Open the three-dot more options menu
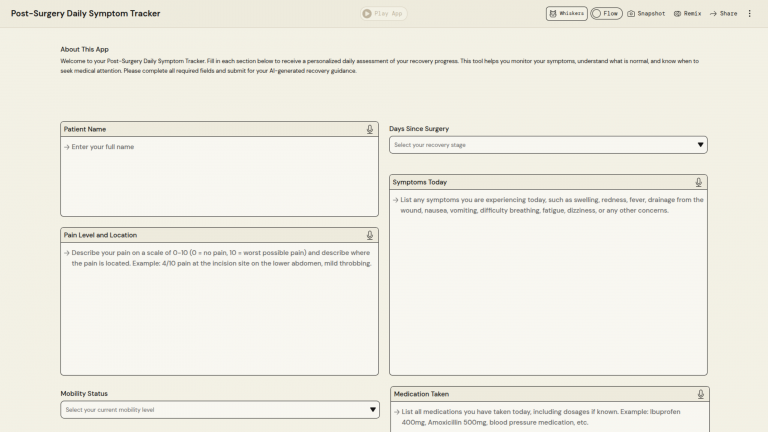Screen dimensions: 768x432 pyautogui.click(x=750, y=14)
